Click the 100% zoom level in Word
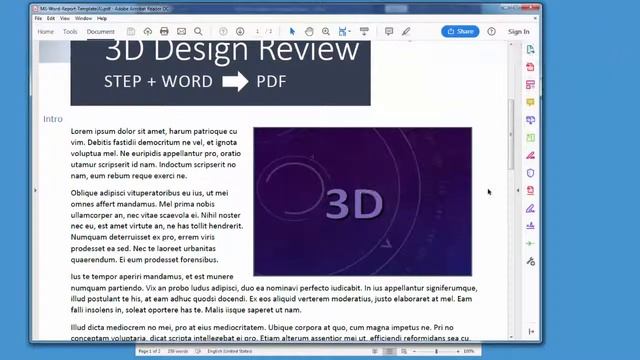This screenshot has width=640, height=360. point(469,351)
